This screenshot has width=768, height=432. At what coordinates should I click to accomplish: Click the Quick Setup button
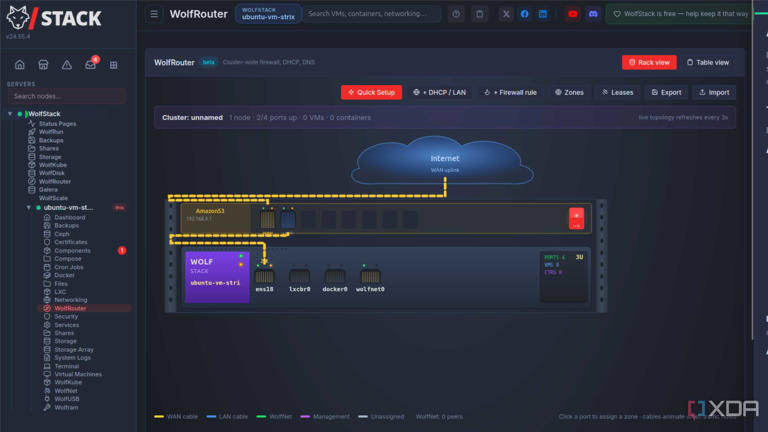point(371,92)
